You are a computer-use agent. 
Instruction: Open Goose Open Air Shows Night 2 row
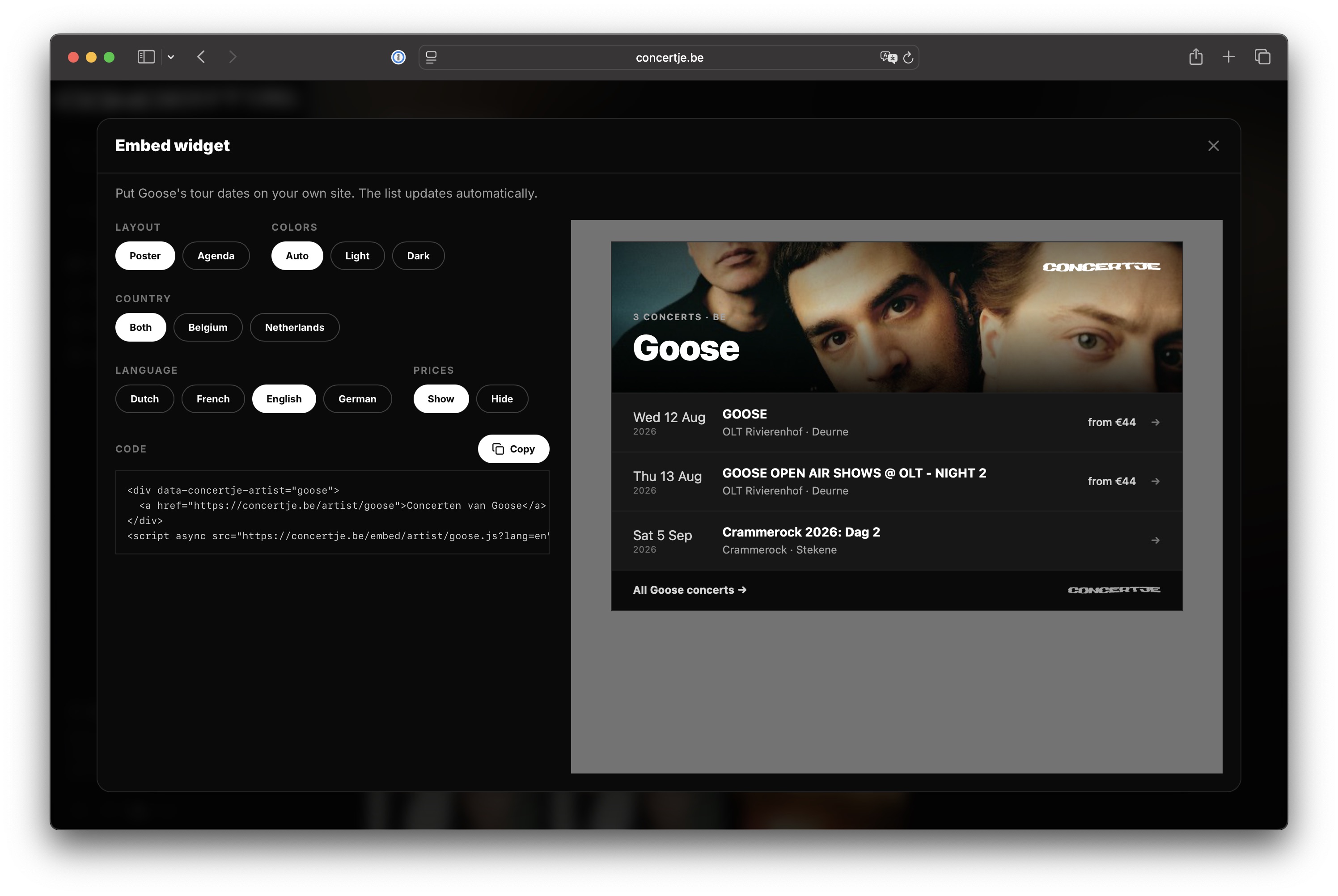pos(897,482)
